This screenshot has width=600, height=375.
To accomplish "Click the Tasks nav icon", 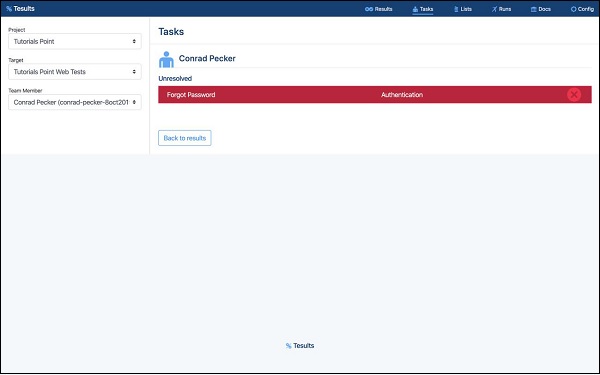I will point(415,9).
